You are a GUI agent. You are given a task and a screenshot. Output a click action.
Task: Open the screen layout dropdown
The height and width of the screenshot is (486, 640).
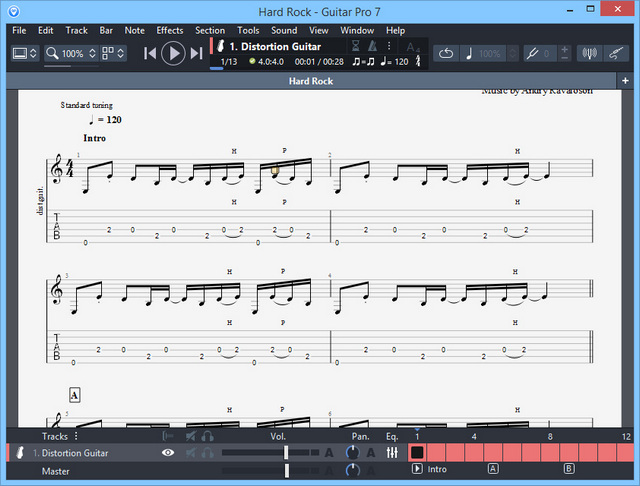coord(25,53)
